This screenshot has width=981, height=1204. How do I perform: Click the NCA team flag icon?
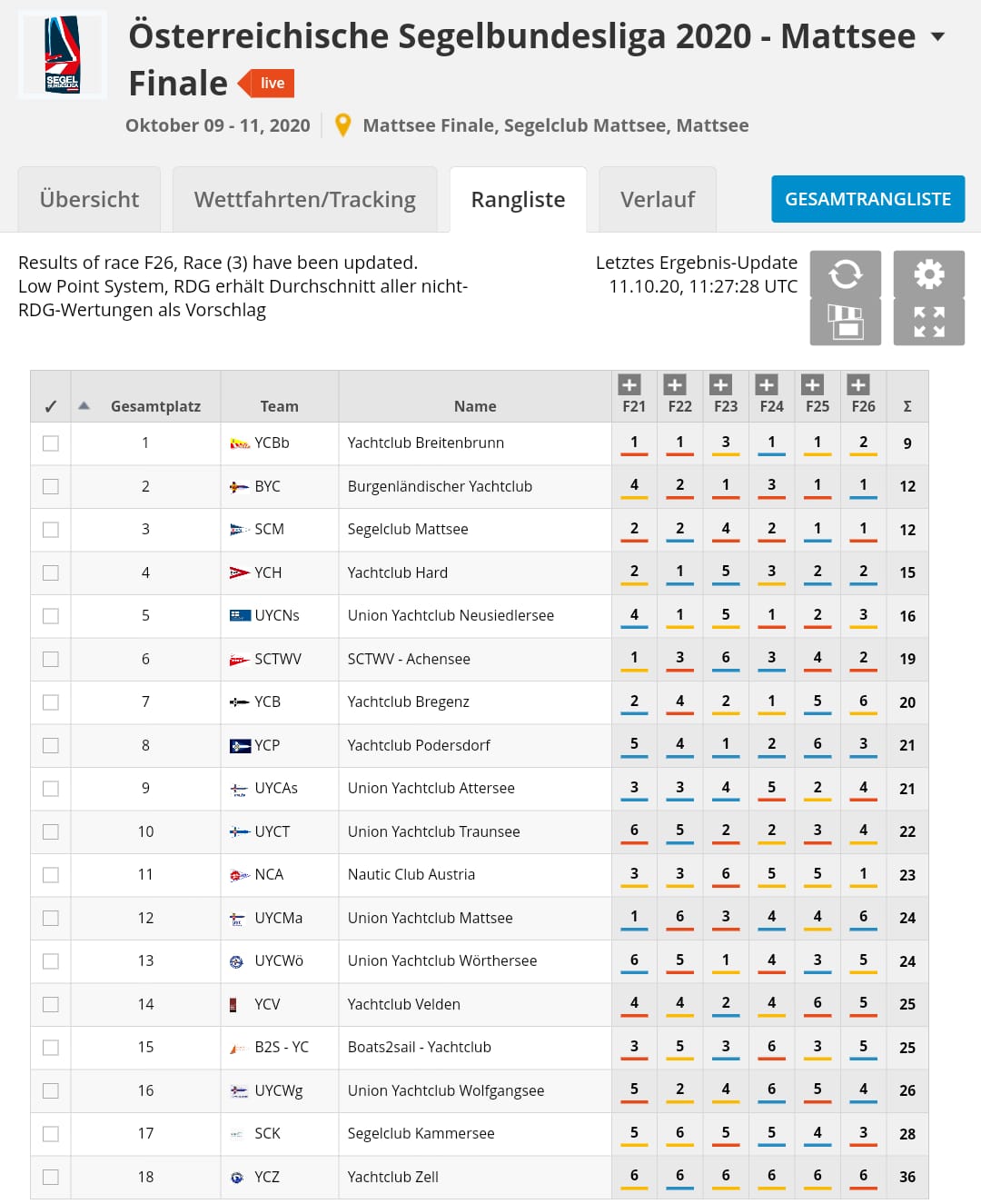coord(240,875)
